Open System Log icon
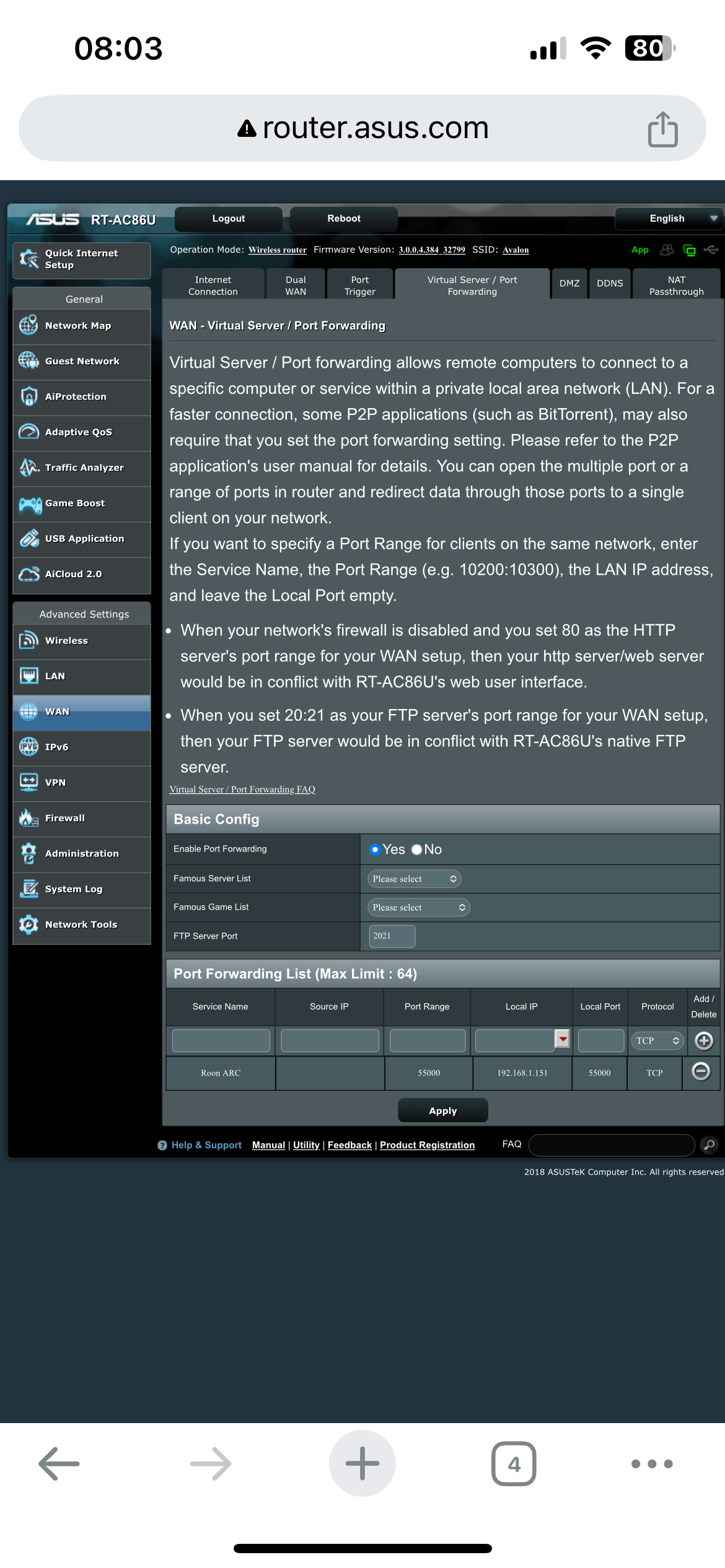Viewport: 725px width, 1568px height. [x=29, y=889]
